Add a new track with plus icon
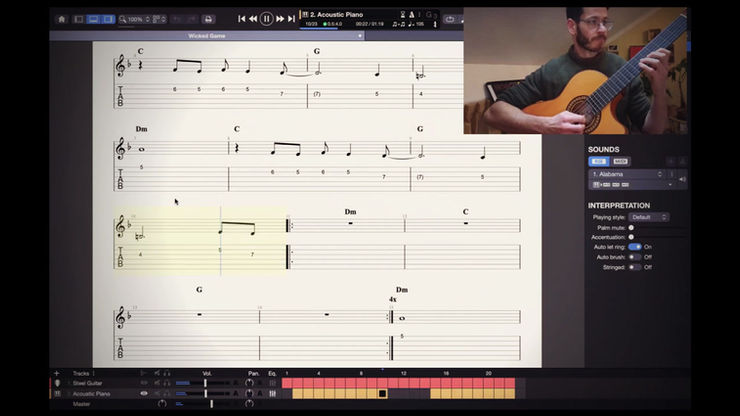The height and width of the screenshot is (416, 740). tap(57, 373)
